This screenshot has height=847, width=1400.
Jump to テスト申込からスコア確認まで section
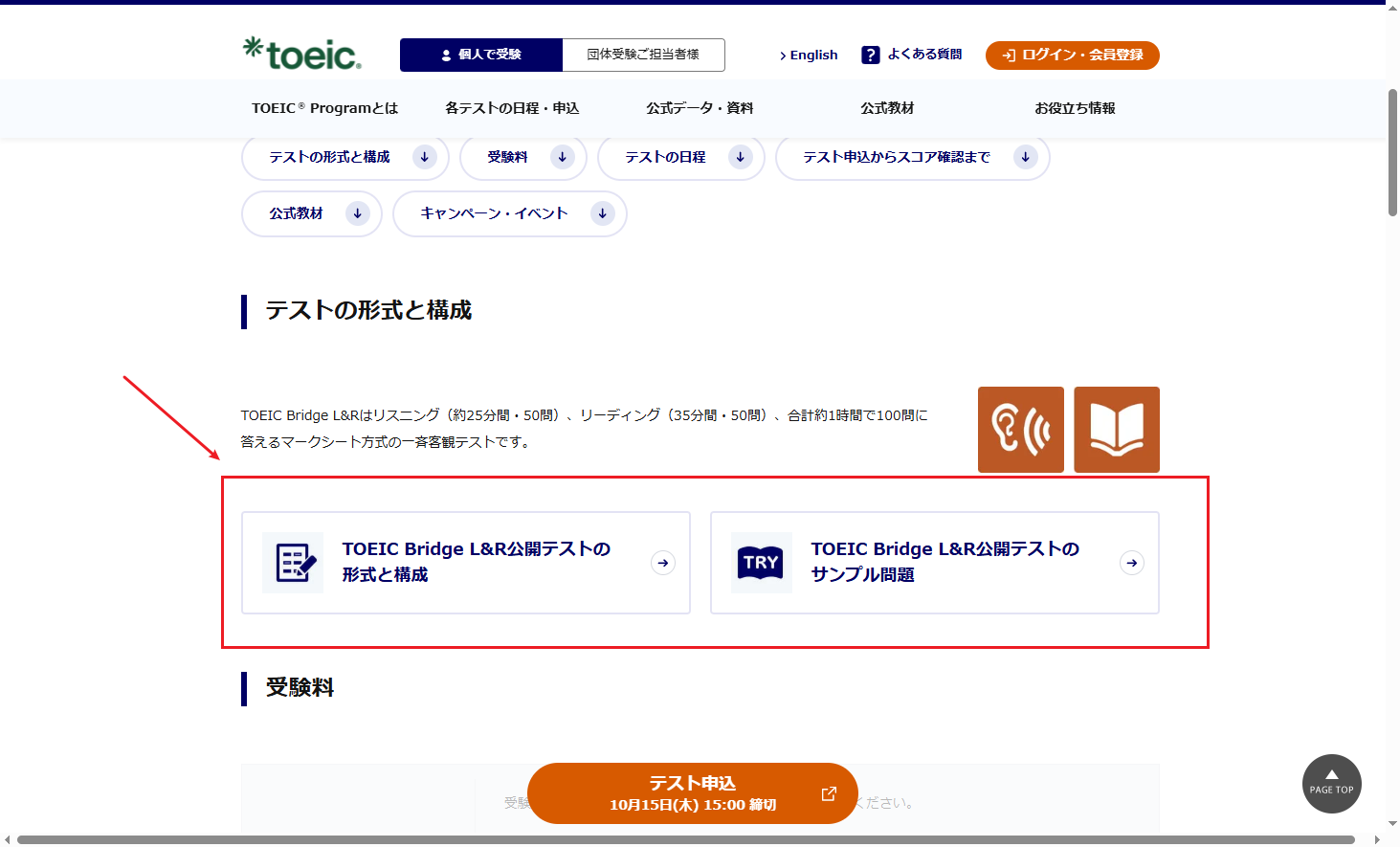913,157
